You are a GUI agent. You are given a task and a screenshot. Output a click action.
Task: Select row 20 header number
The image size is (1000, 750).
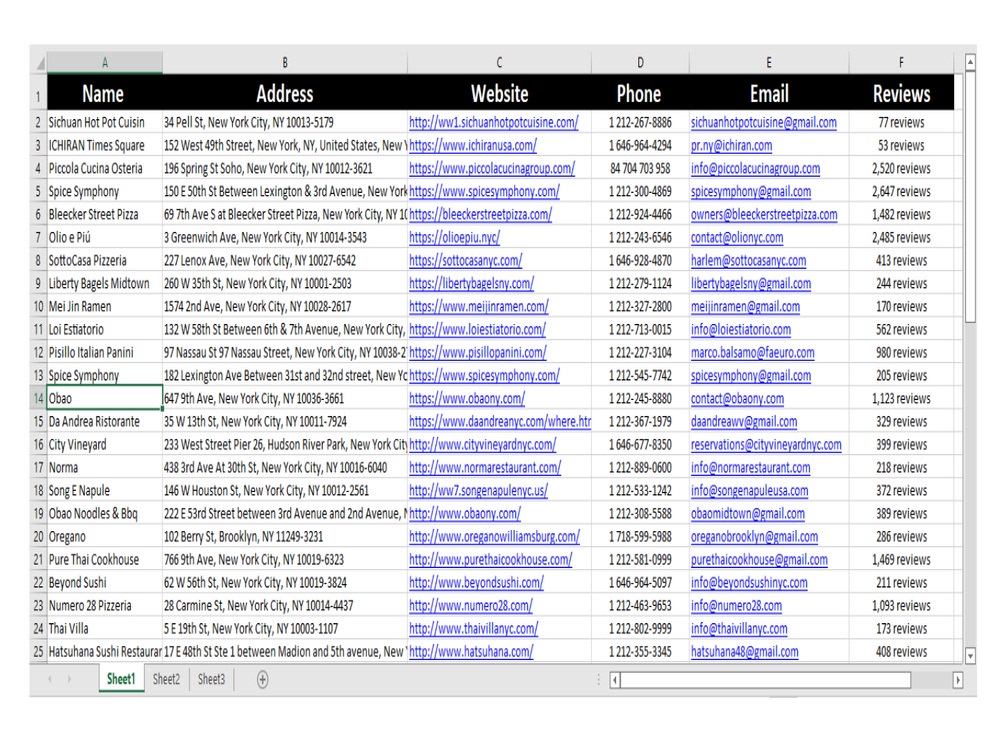pos(38,536)
